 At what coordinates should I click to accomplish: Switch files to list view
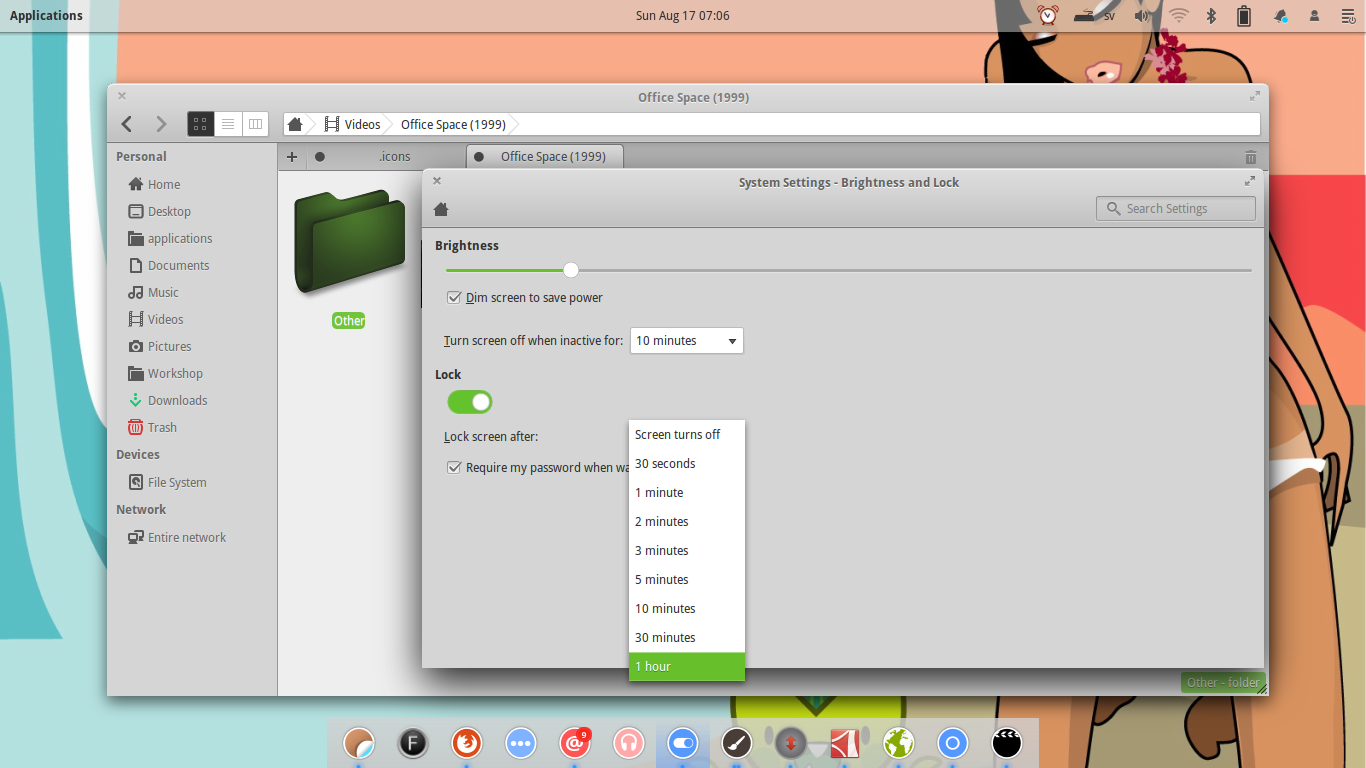[228, 124]
